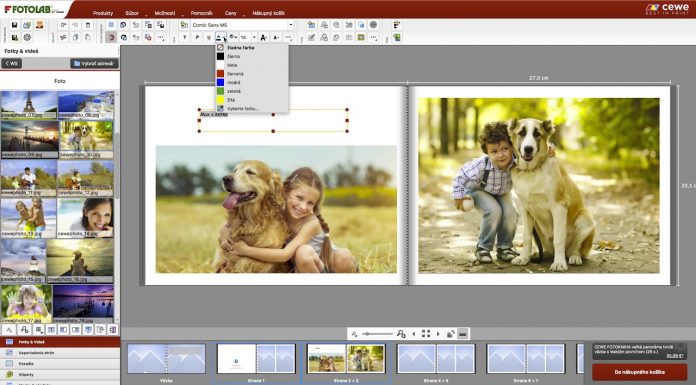Click the globe icon in top toolbar
This screenshot has width=696, height=385.
click(x=373, y=25)
